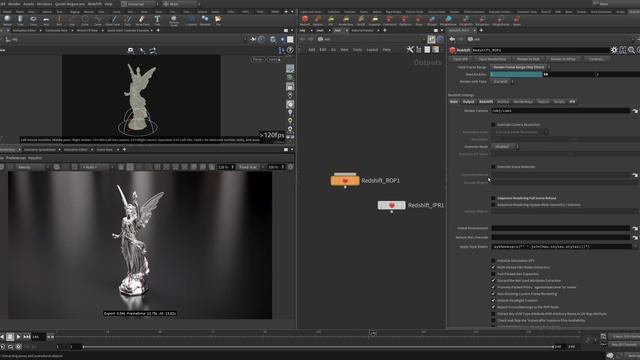640x360 pixels.
Task: Open the network editor tools wrench icon
Action: (410, 49)
